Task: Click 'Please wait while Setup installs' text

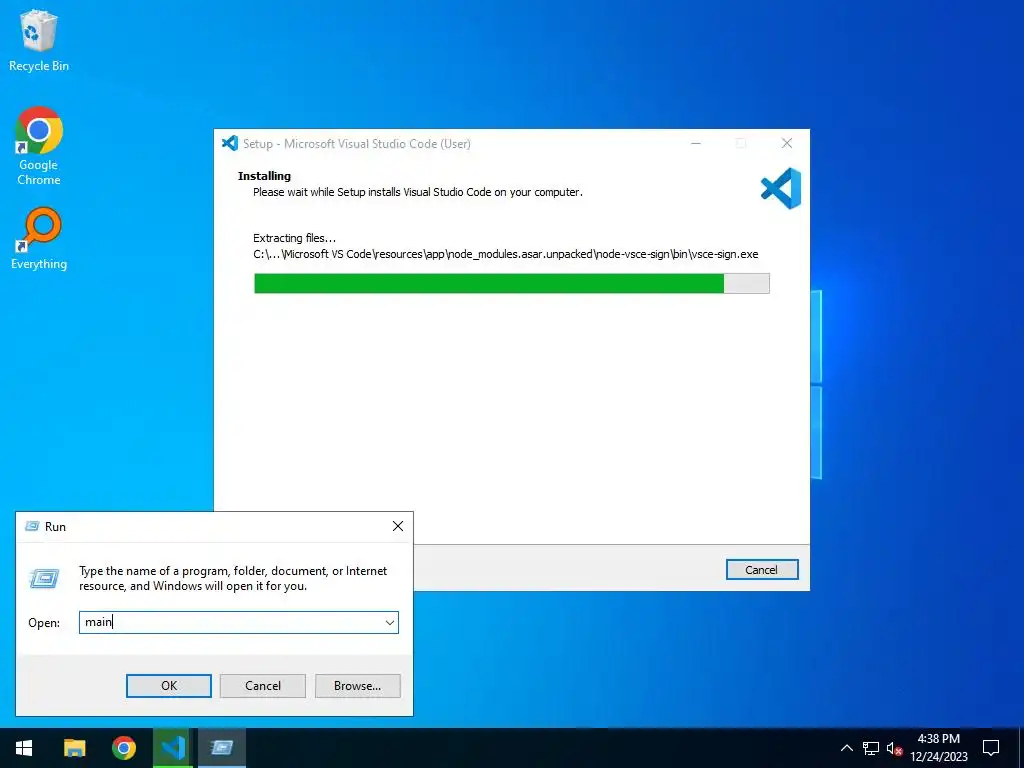Action: click(x=418, y=192)
